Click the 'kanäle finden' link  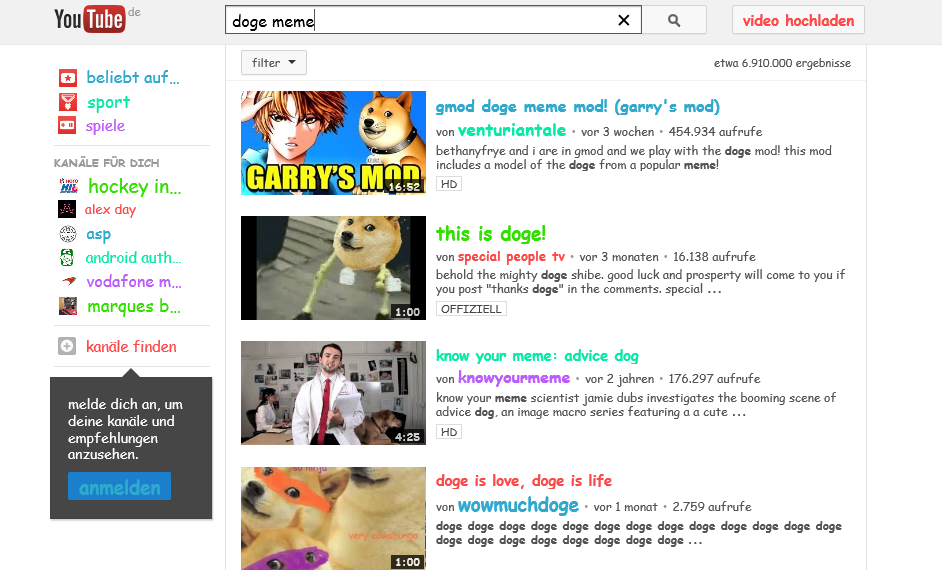(131, 347)
